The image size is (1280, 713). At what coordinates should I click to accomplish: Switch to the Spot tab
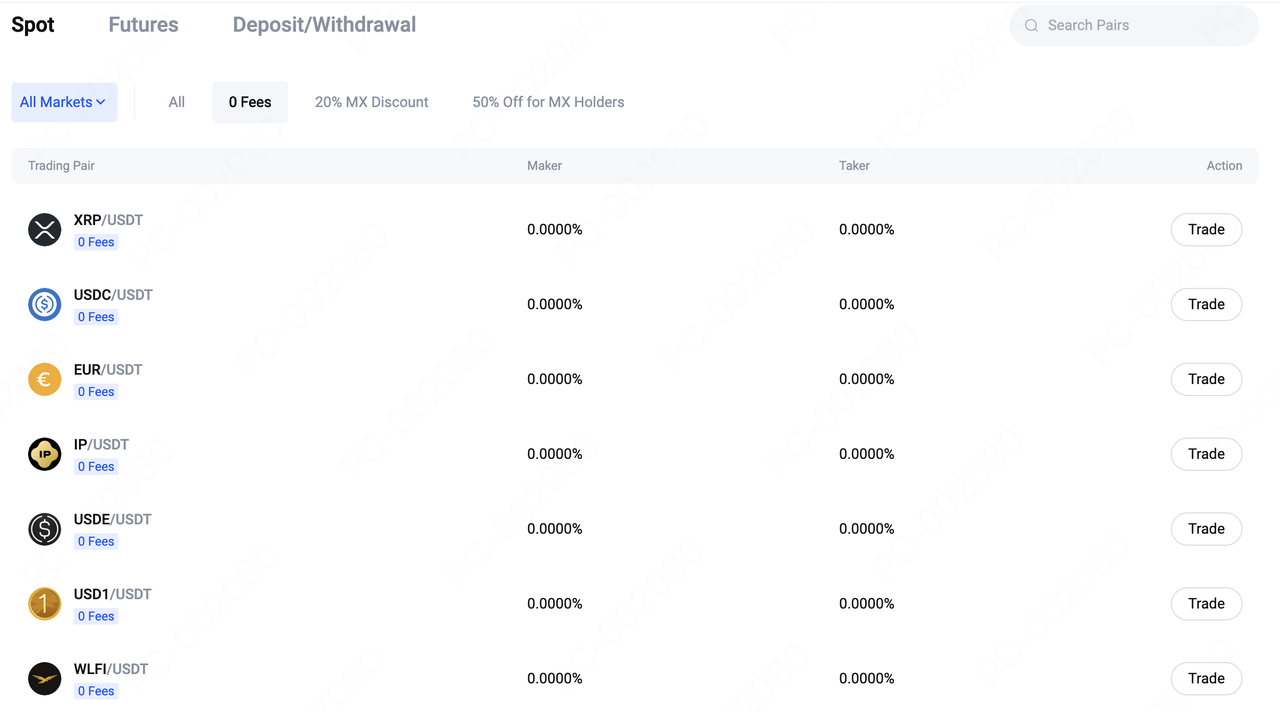33,25
